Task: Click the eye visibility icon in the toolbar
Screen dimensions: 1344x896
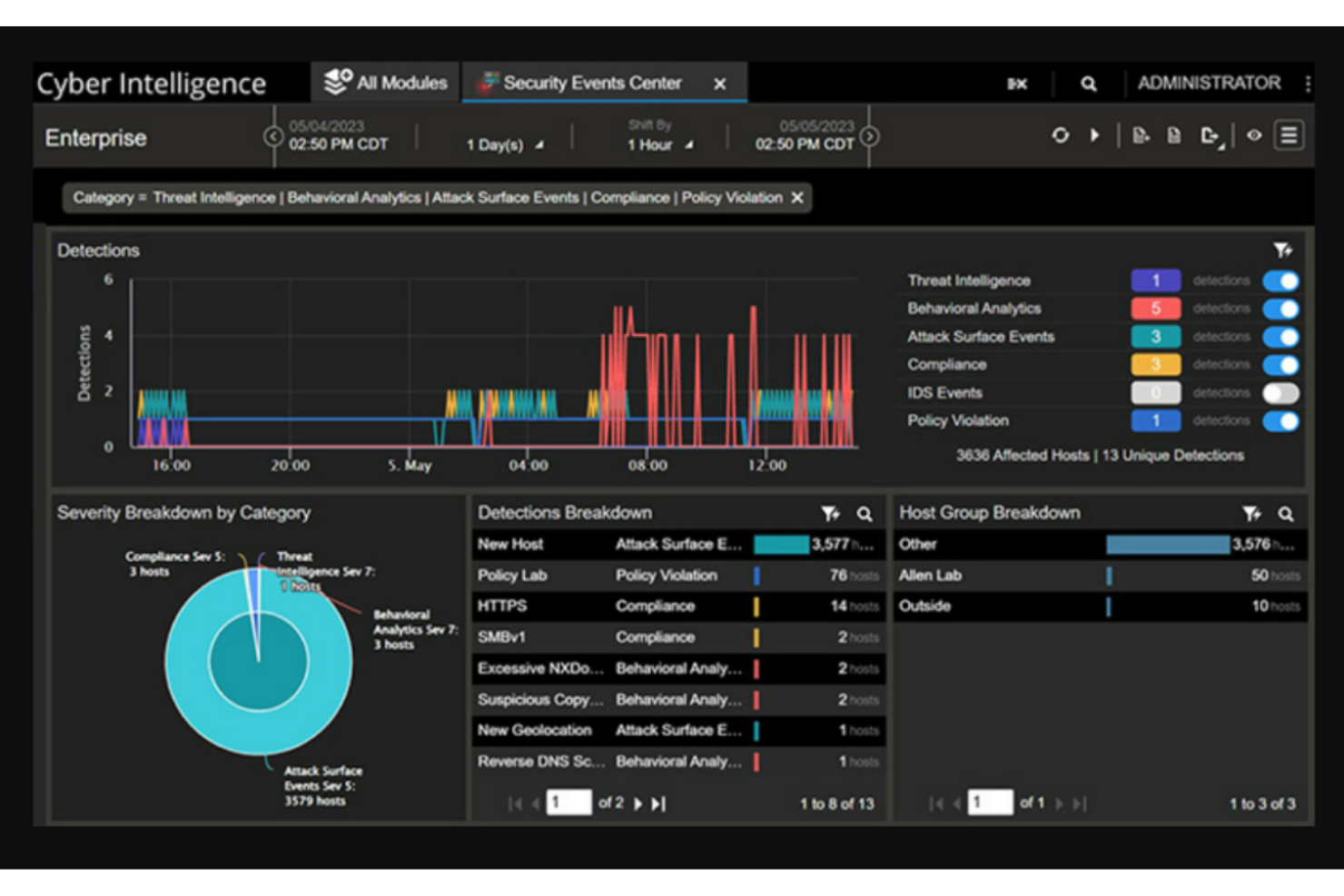Action: (1254, 134)
